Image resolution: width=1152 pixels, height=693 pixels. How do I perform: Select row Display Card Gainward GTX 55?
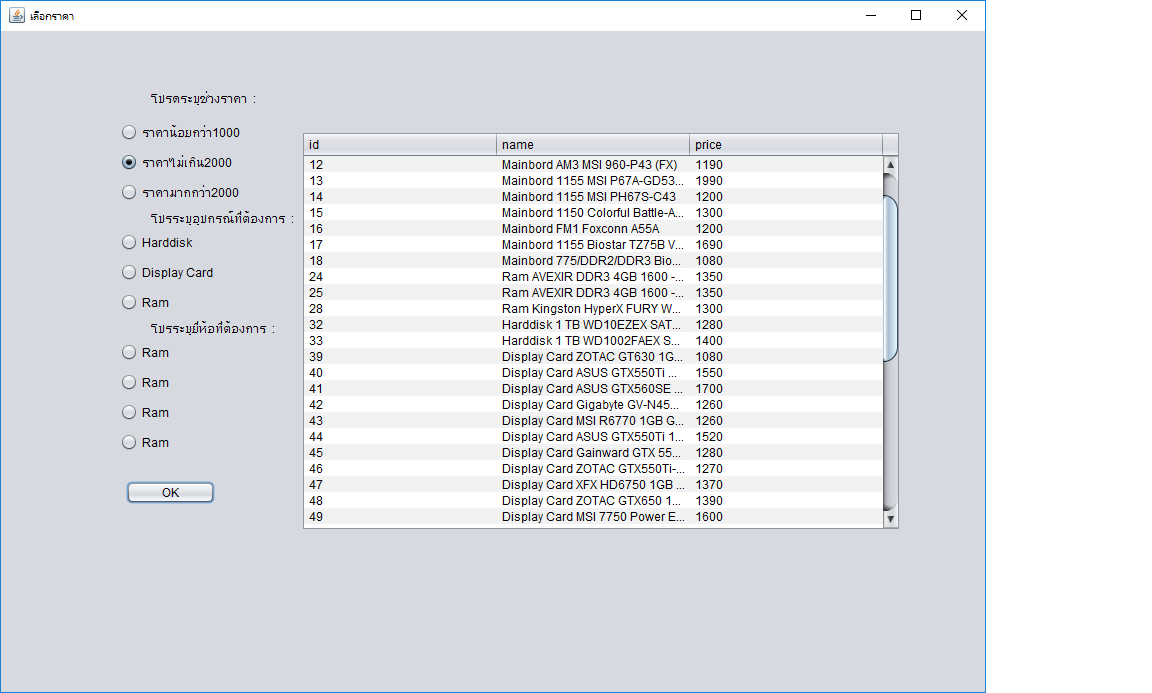coord(593,453)
